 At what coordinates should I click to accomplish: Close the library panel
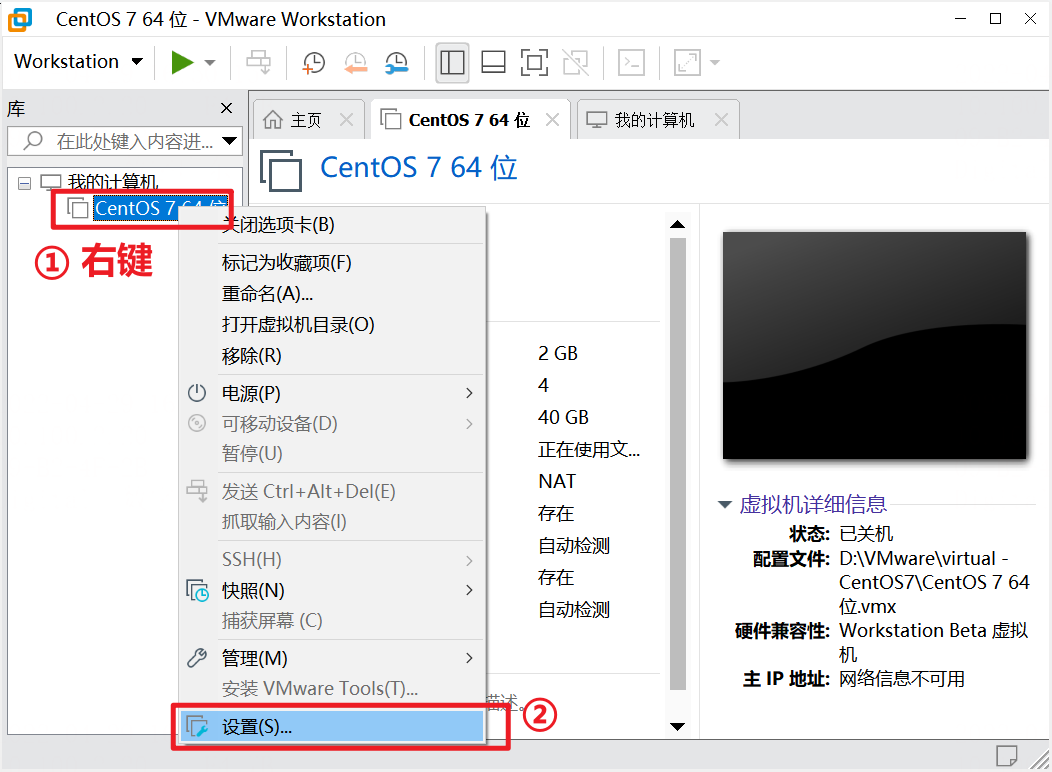227,108
